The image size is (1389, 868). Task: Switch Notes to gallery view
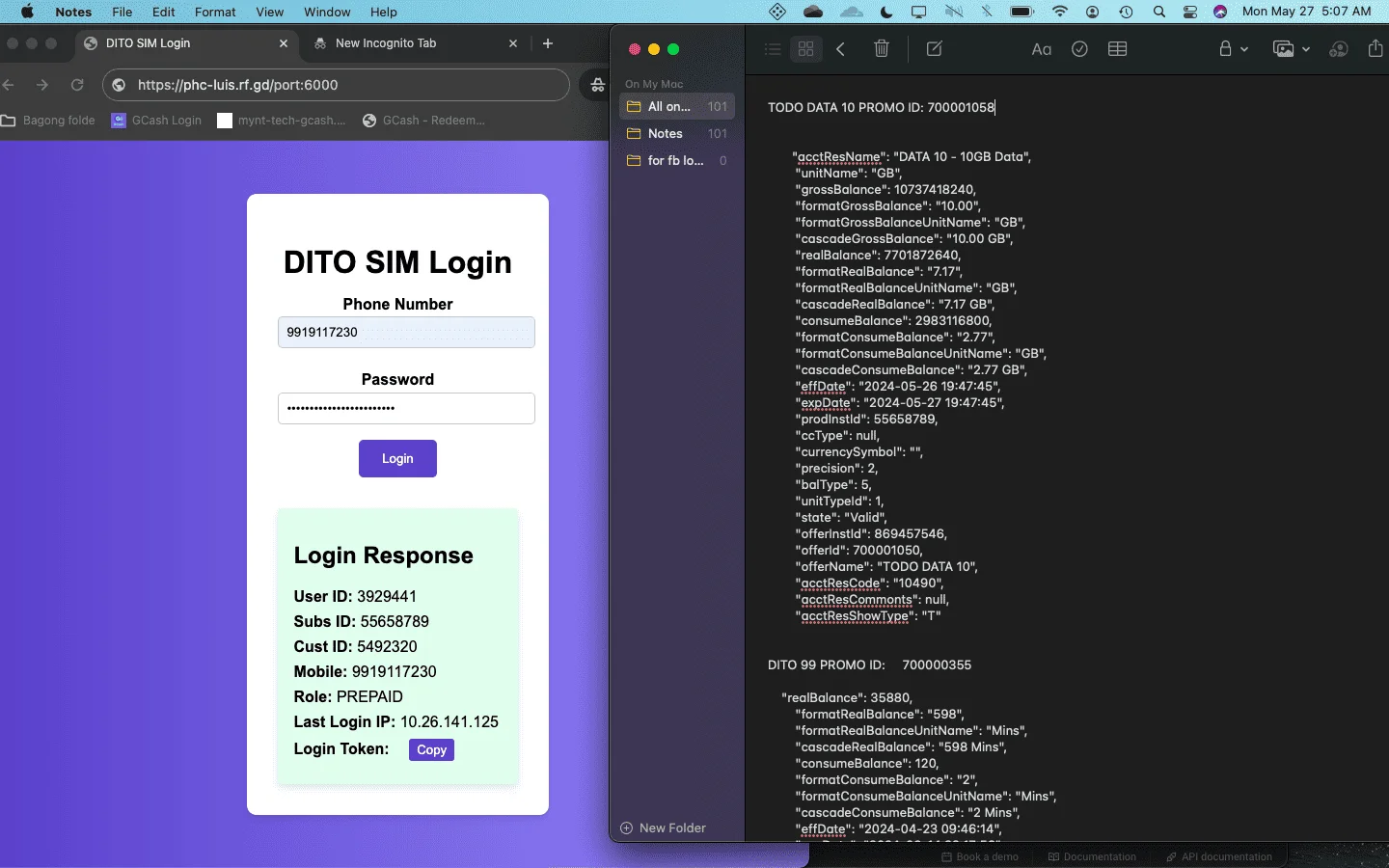click(x=806, y=49)
